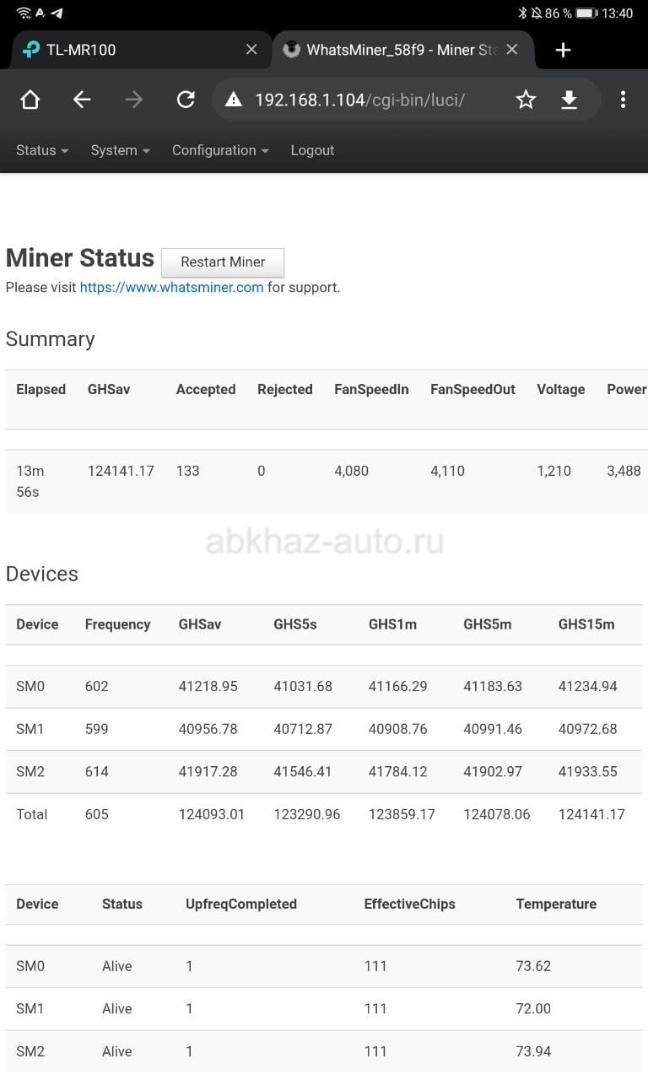Reload the page with refresh icon
Screen dimensions: 648x1080
pyautogui.click(x=186, y=100)
